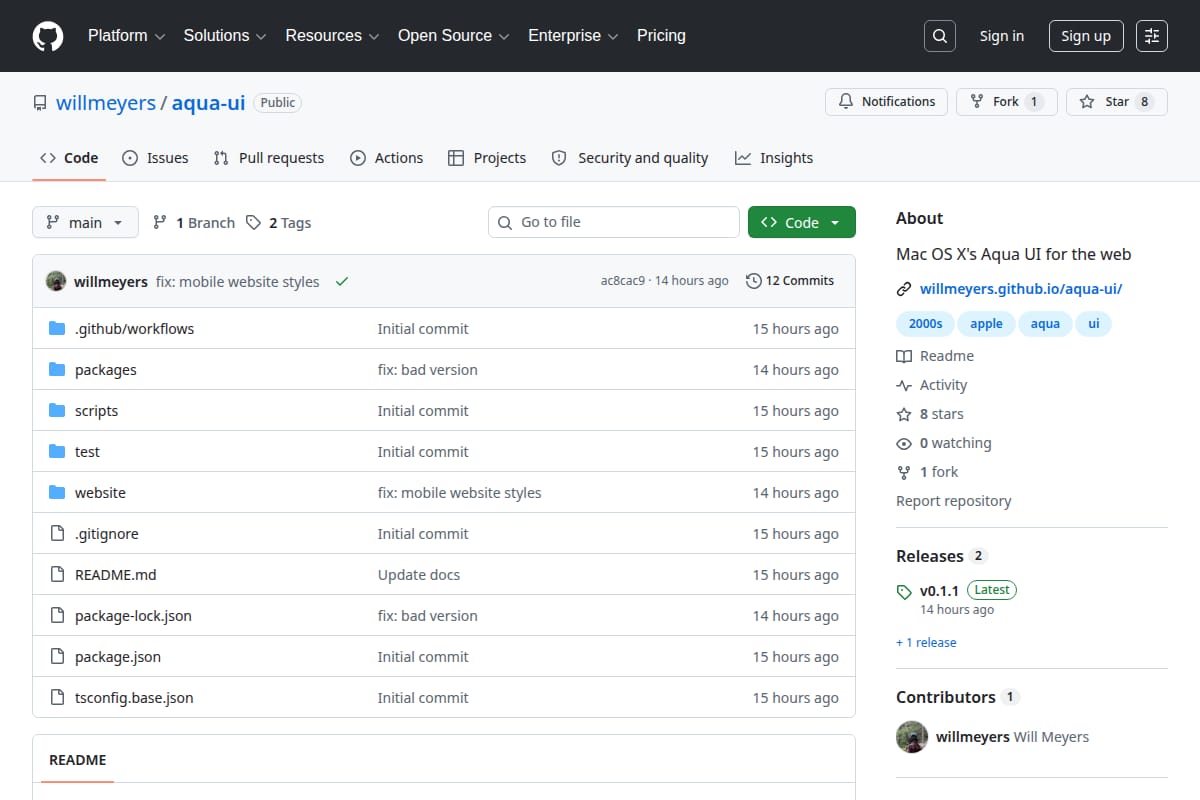The image size is (1200, 800).
Task: Click the packages folder icon
Action: 57,370
